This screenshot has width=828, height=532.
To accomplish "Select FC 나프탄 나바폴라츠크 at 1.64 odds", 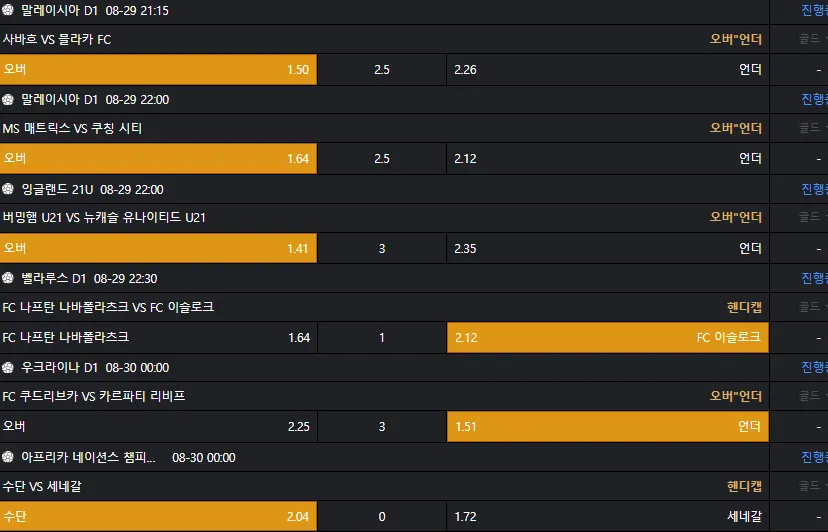I will (x=158, y=337).
